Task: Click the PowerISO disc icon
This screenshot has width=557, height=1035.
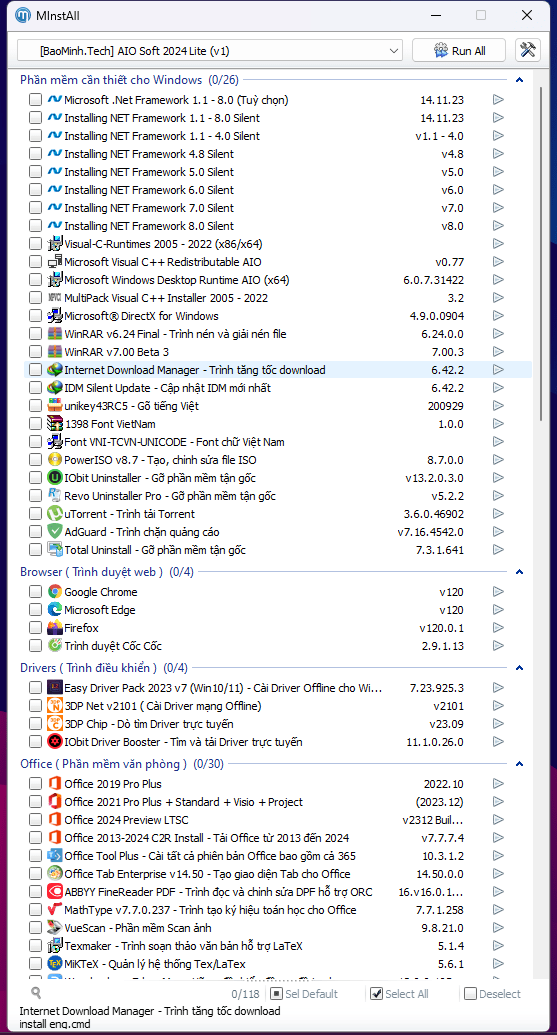Action: click(x=55, y=459)
